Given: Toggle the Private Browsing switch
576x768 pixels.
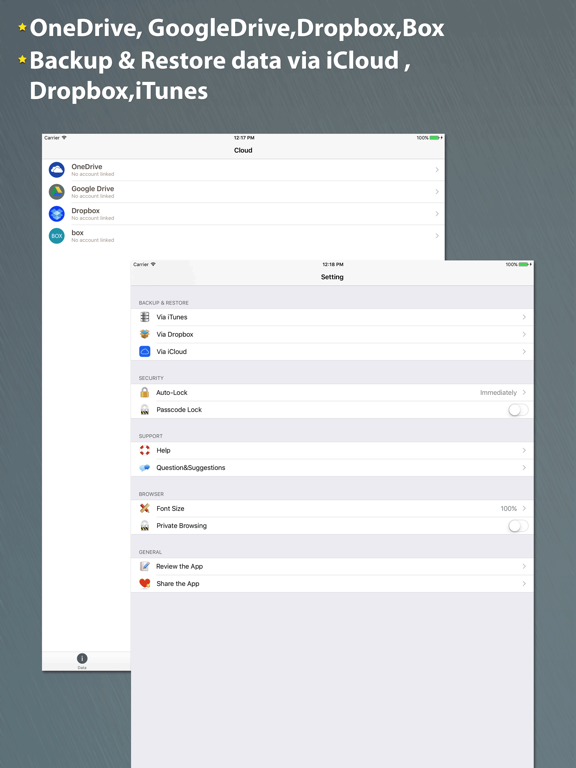Looking at the screenshot, I should point(518,526).
